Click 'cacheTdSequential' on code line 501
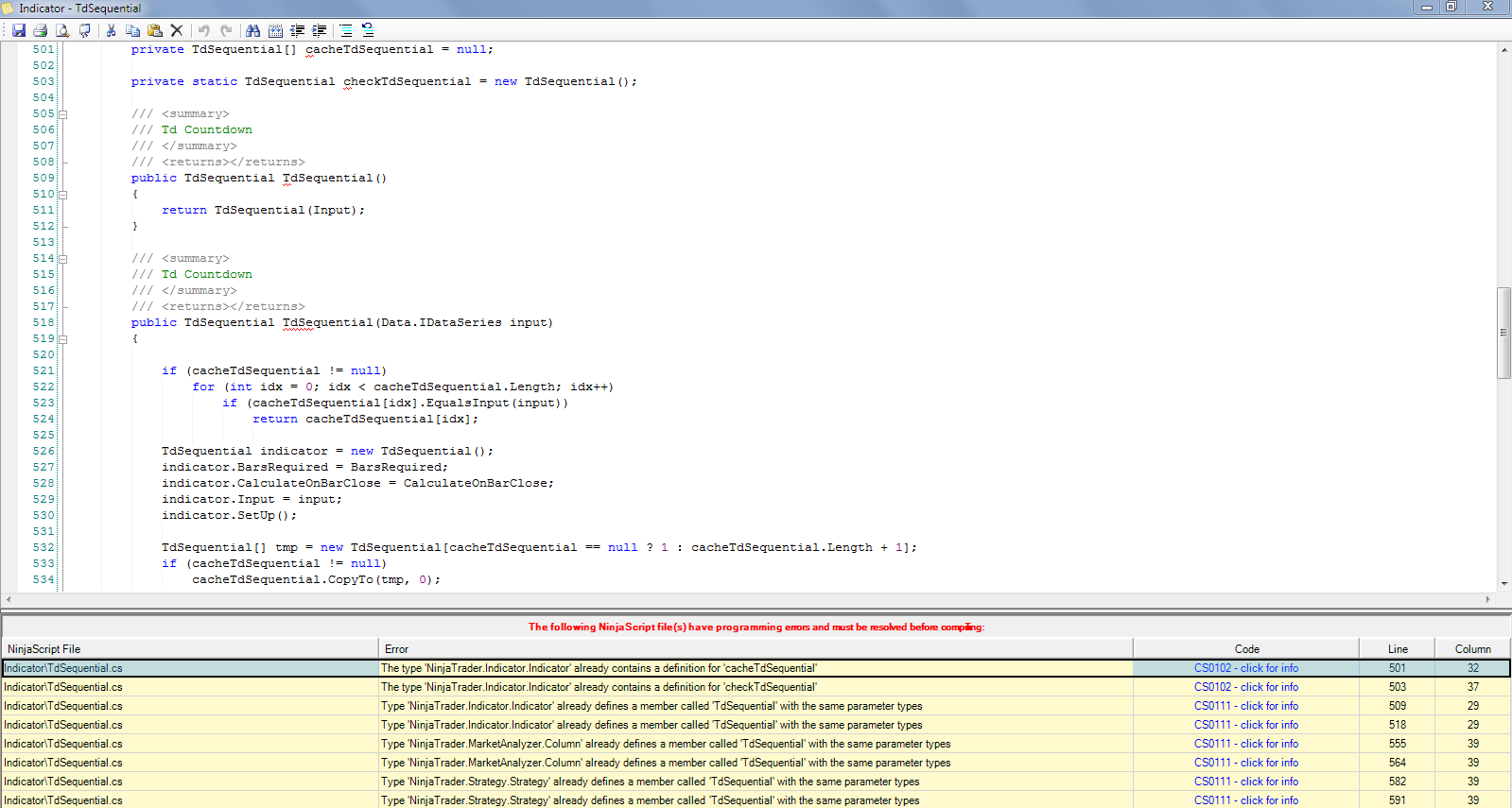The image size is (1512, 808). pos(370,49)
